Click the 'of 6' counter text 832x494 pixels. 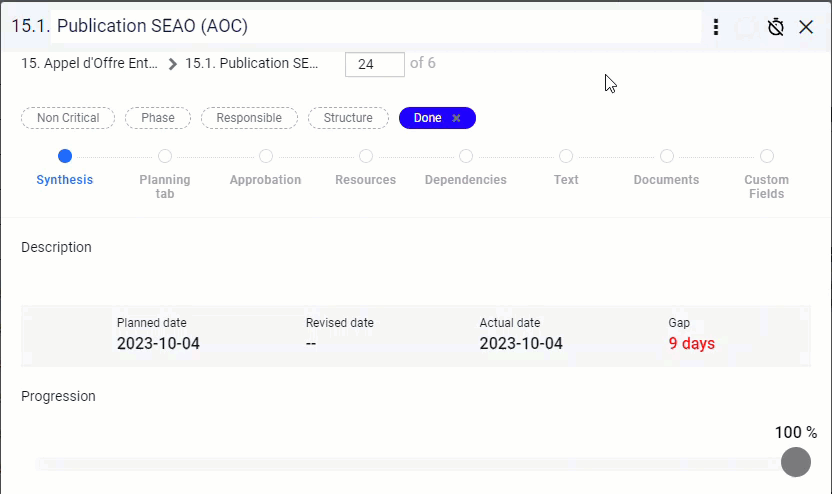coord(422,63)
